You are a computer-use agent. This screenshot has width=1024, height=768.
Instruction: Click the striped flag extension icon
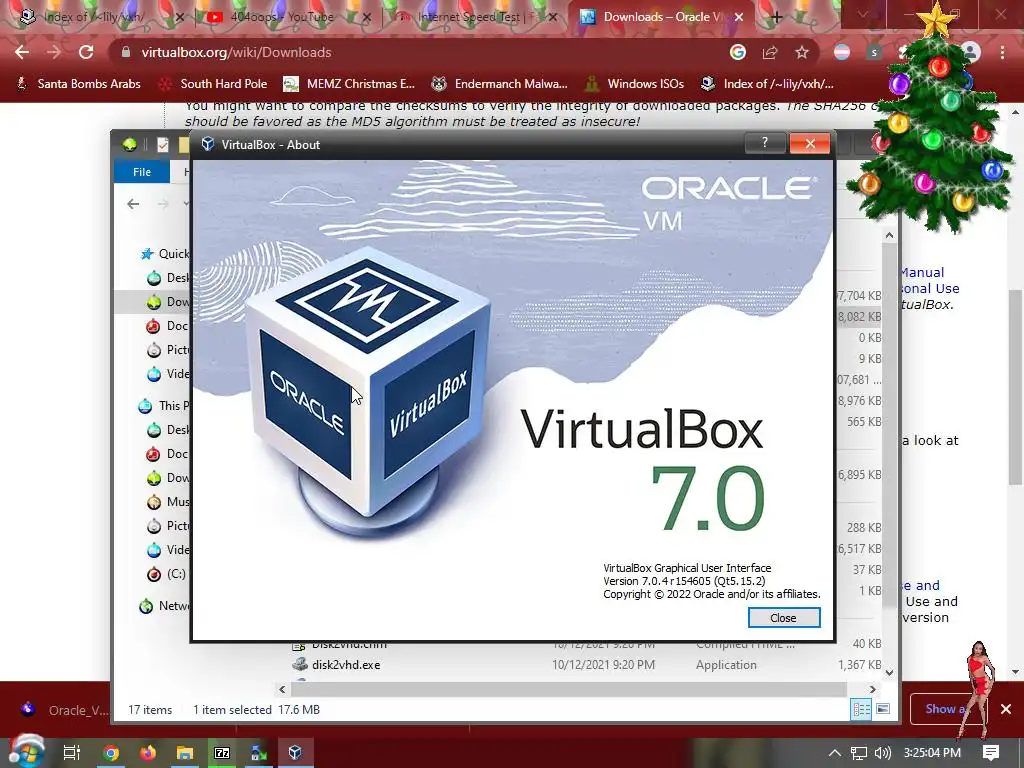click(x=842, y=52)
